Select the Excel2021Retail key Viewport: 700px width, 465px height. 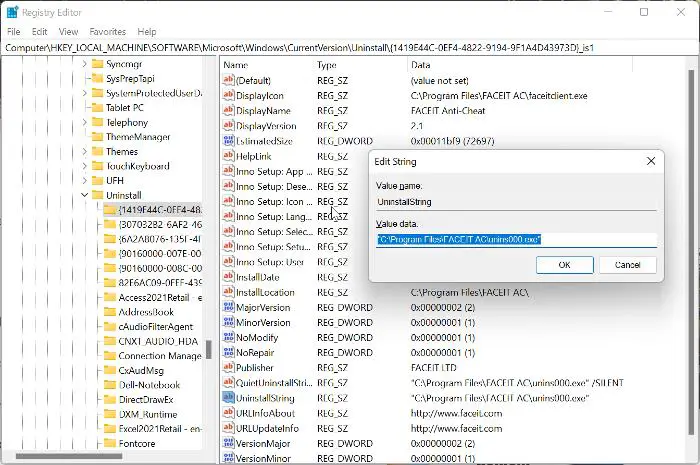pyautogui.click(x=160, y=429)
